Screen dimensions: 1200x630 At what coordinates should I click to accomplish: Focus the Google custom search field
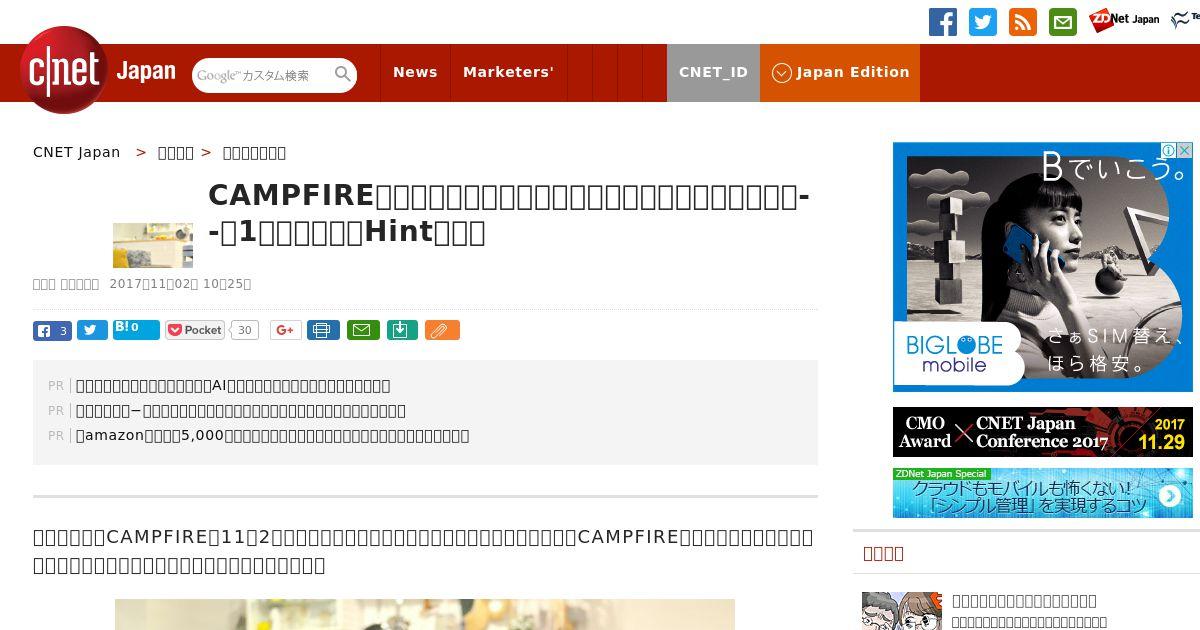point(263,75)
